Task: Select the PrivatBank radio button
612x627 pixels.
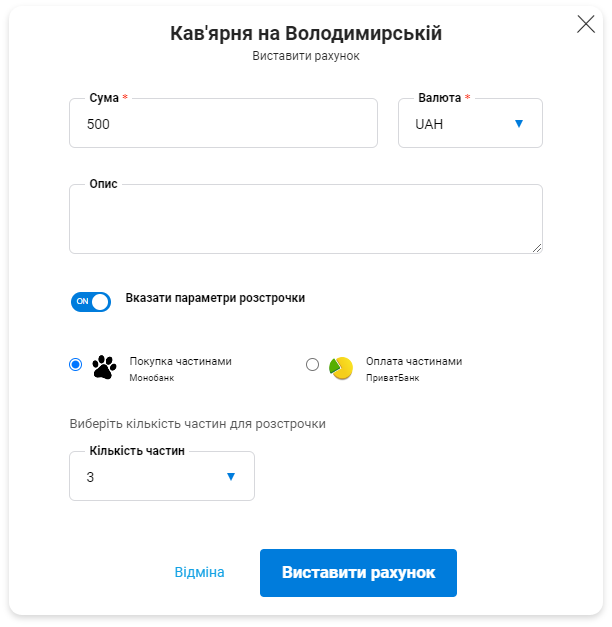Action: 312,364
